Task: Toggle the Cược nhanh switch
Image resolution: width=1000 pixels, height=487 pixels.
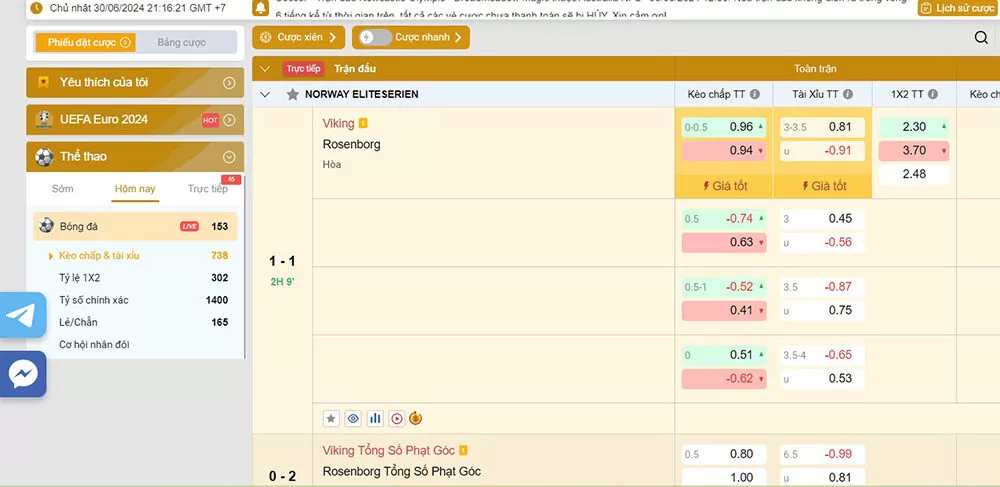Action: click(376, 38)
